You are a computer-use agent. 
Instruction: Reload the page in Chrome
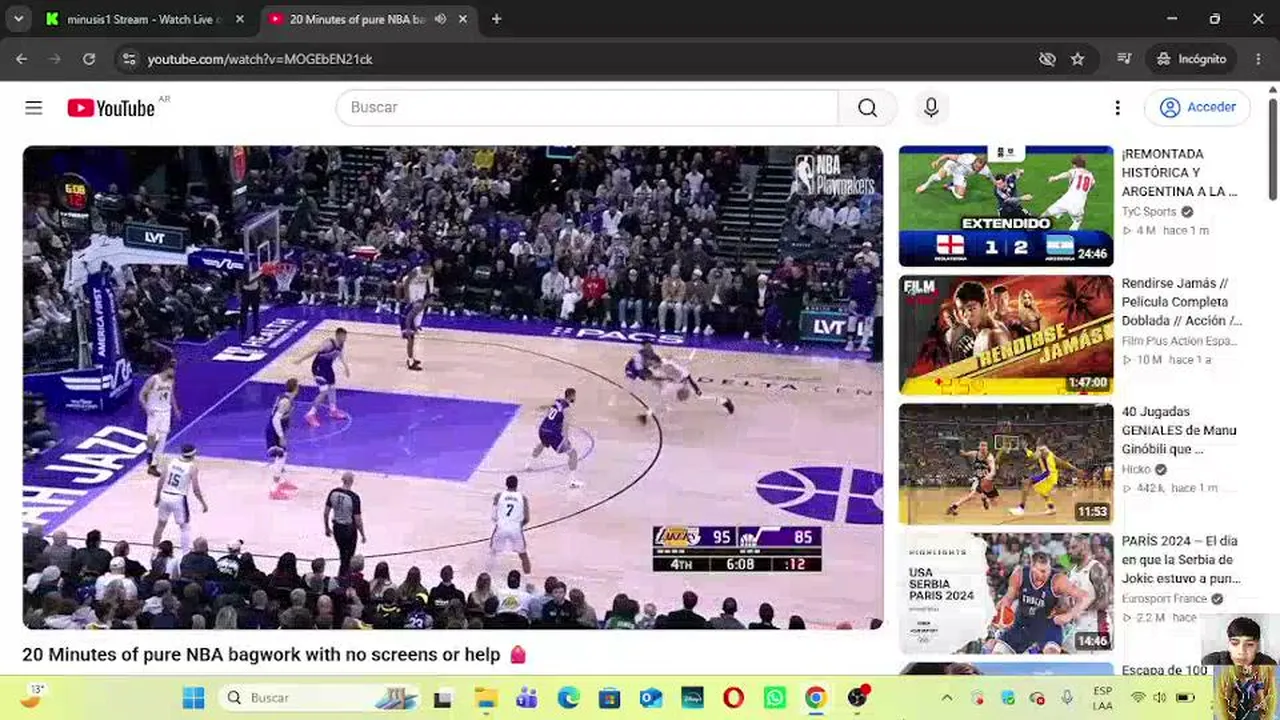tap(89, 59)
